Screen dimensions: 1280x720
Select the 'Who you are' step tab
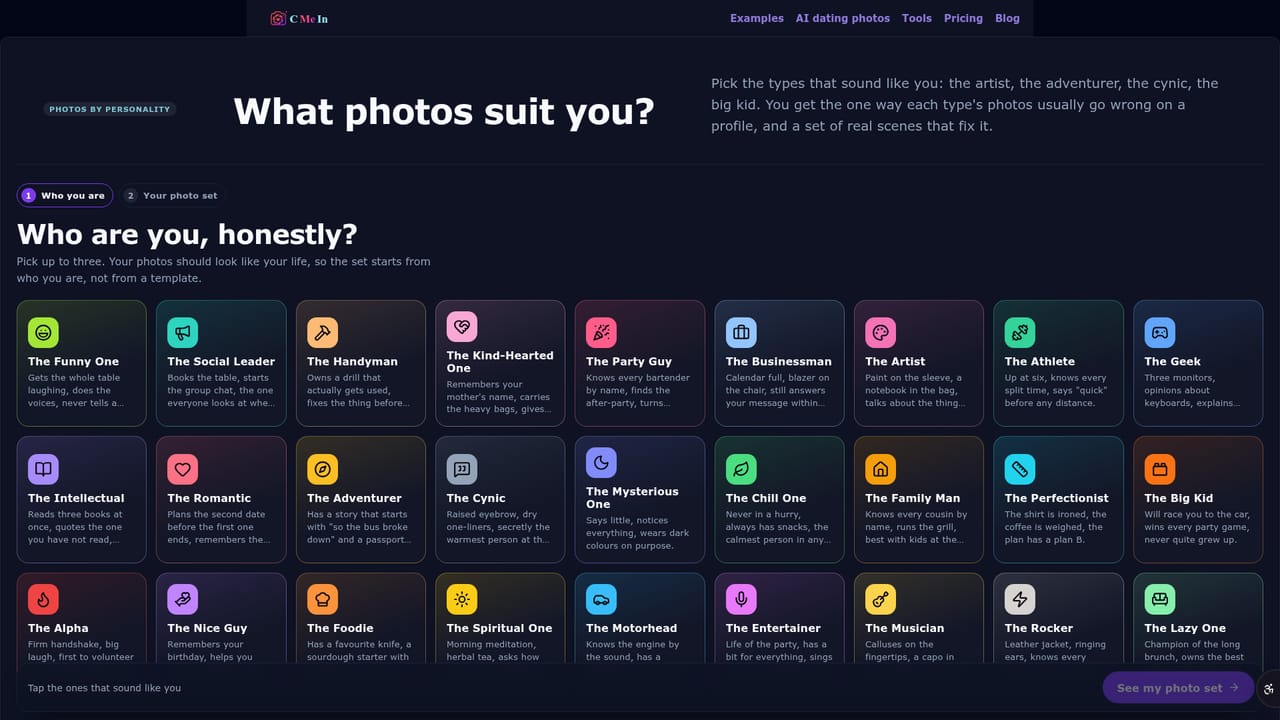[65, 196]
